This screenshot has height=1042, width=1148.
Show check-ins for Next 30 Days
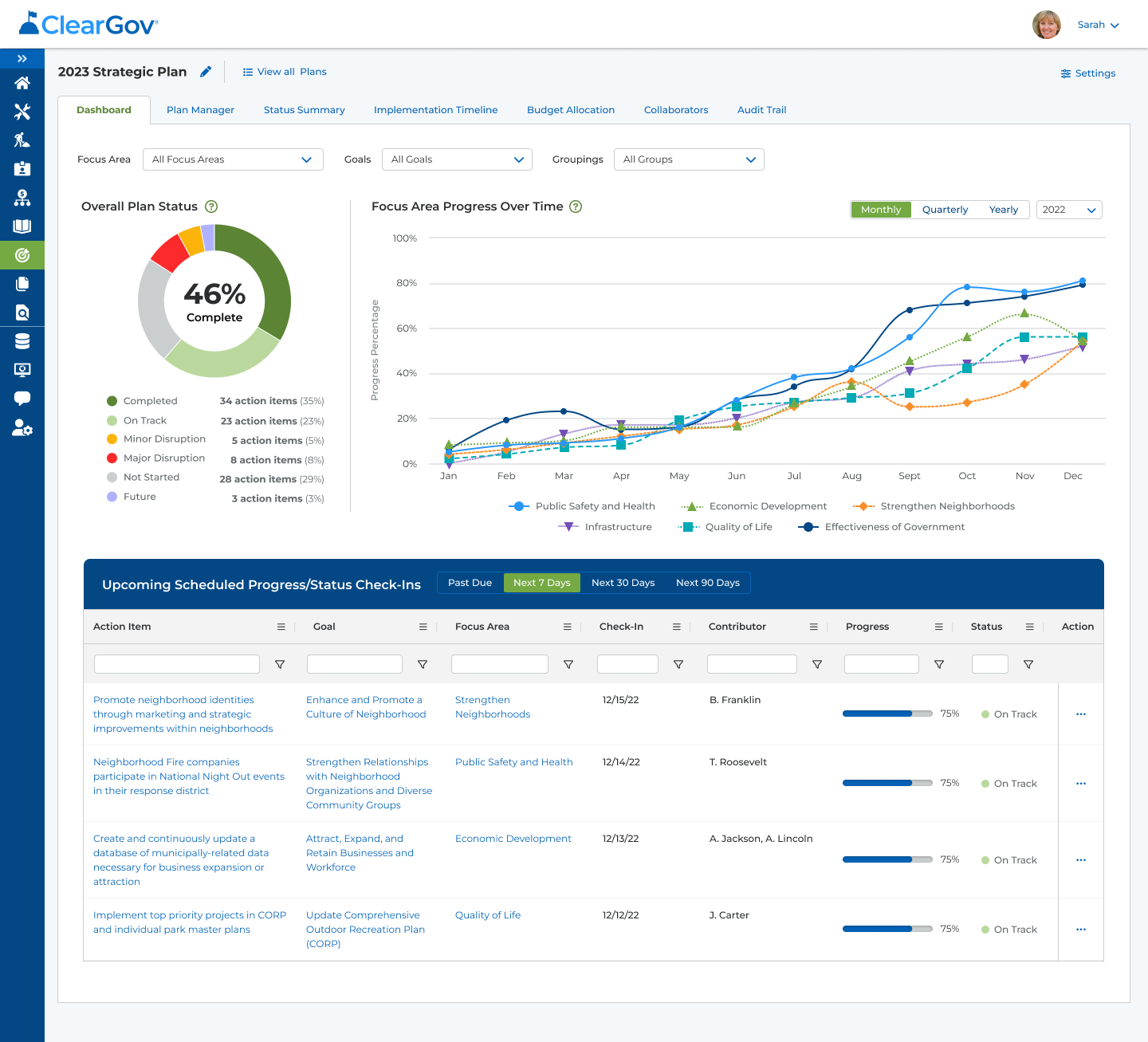623,583
